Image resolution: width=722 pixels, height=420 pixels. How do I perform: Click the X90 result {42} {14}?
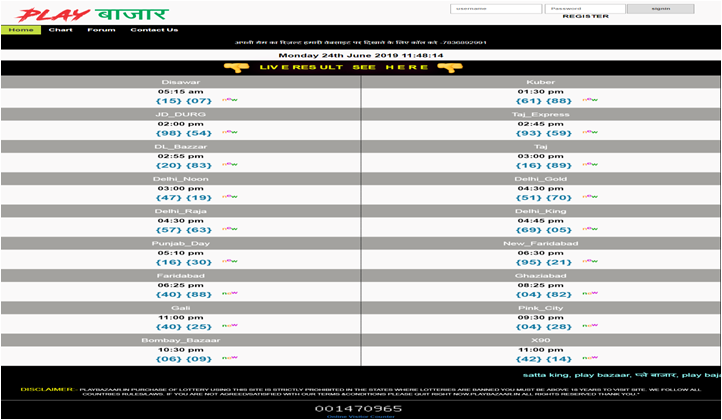(x=544, y=359)
